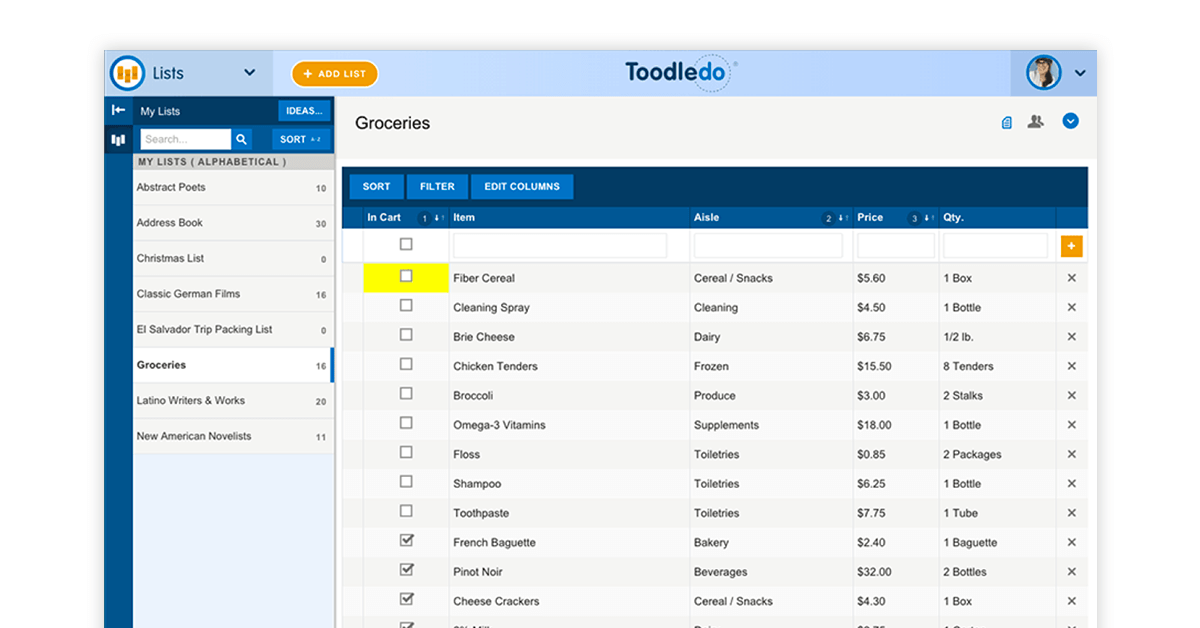Click the new row Price input field

click(x=896, y=246)
